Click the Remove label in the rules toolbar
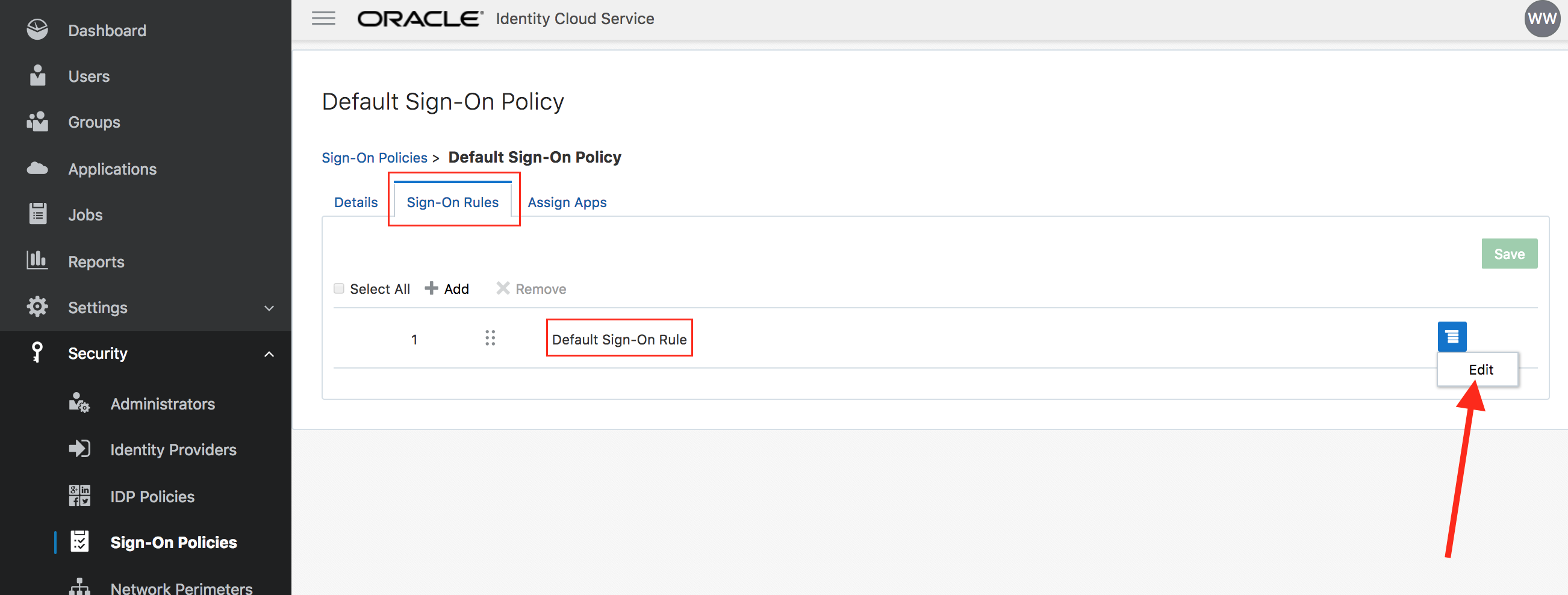This screenshot has width=1568, height=595. tap(541, 288)
